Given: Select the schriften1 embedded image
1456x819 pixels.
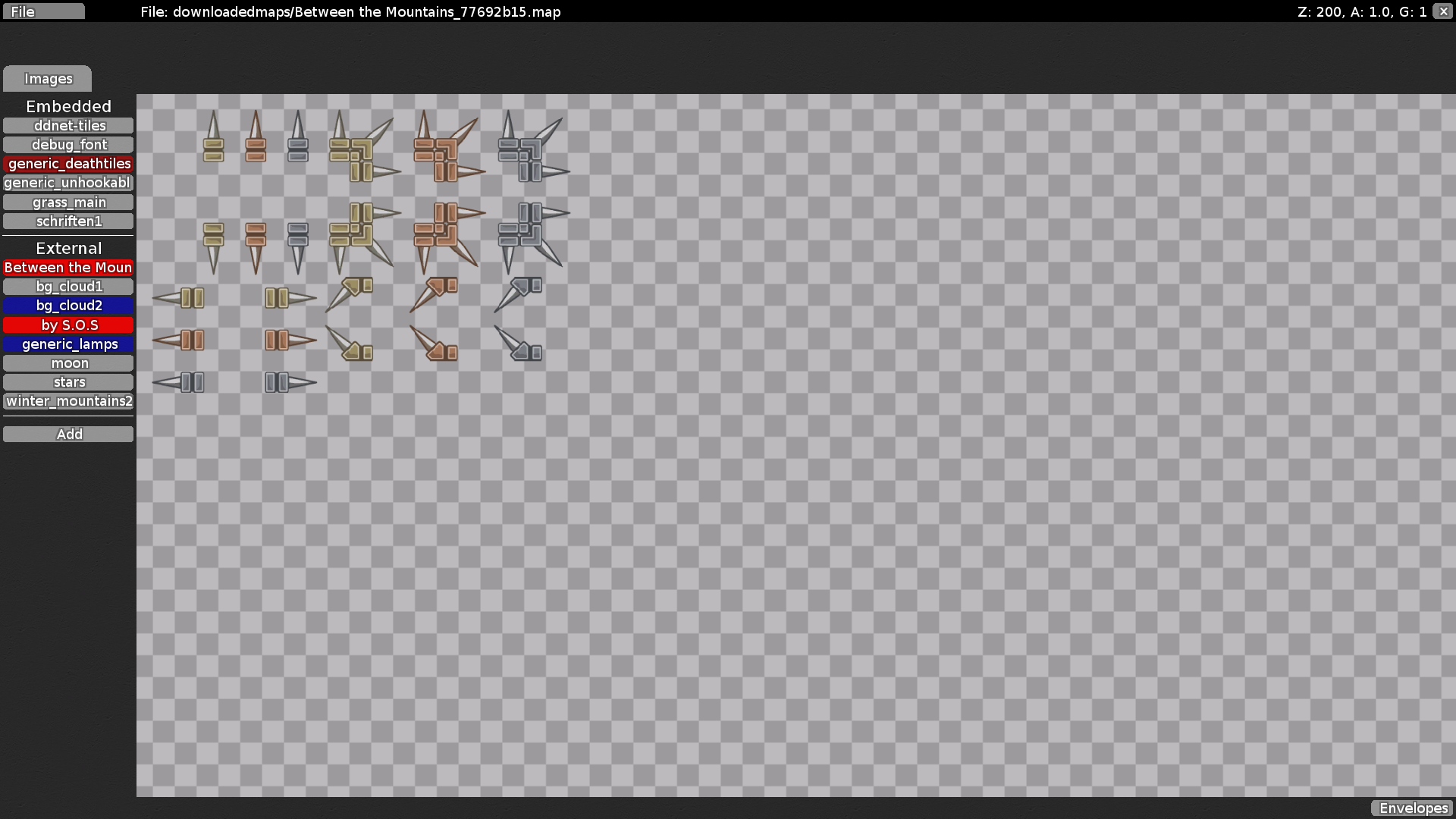Looking at the screenshot, I should tap(68, 221).
